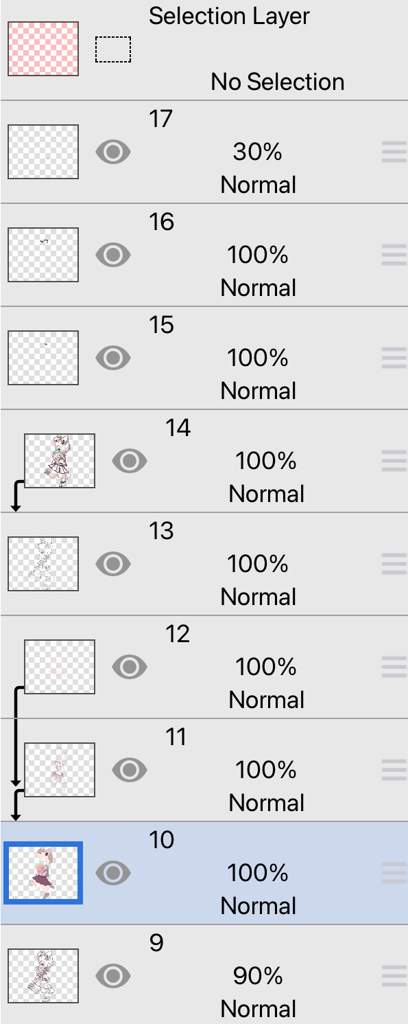Click the reorder handle of layer 9
Viewport: 408px width, 1024px height.
[x=394, y=976]
